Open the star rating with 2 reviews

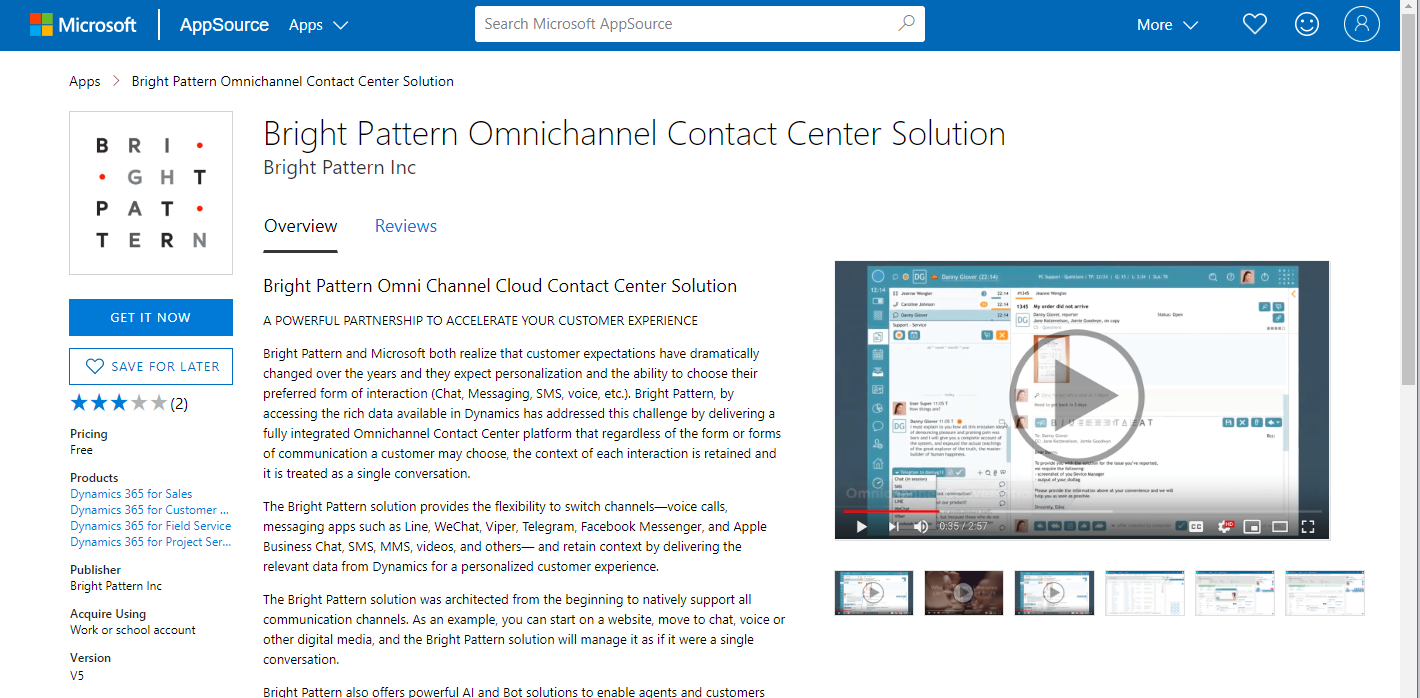[129, 403]
